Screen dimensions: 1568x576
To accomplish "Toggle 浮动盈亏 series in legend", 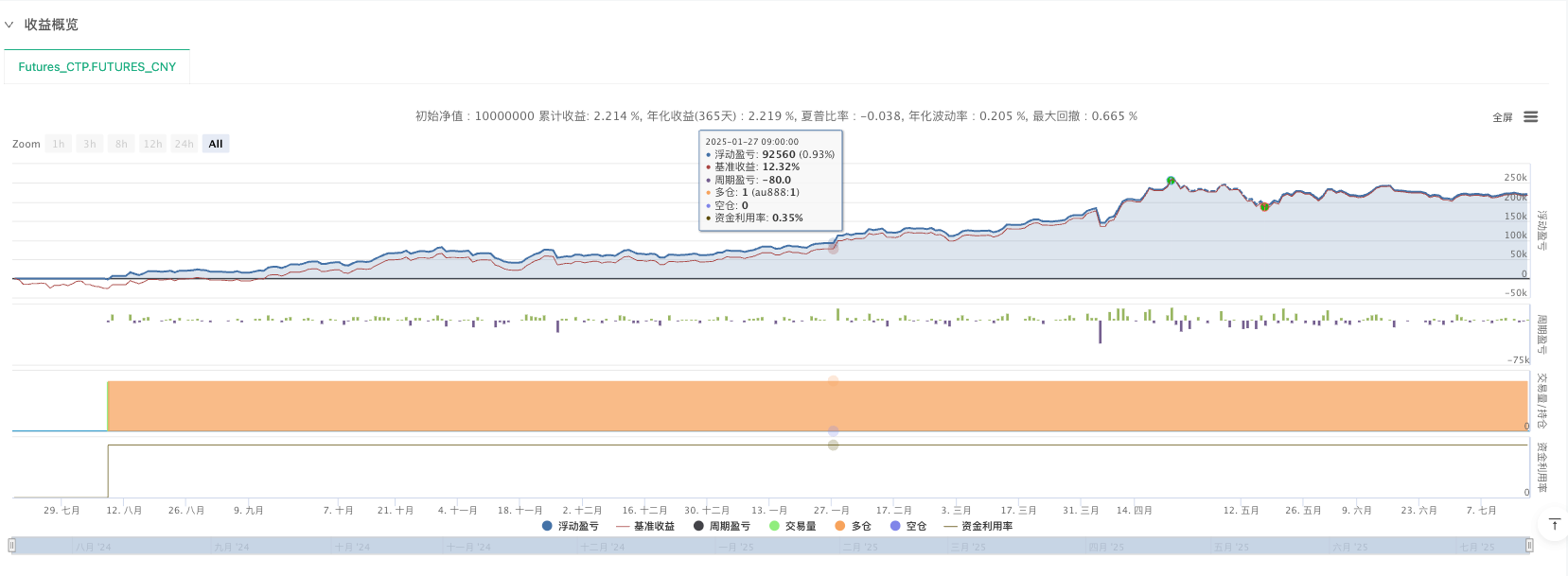I will click(570, 526).
